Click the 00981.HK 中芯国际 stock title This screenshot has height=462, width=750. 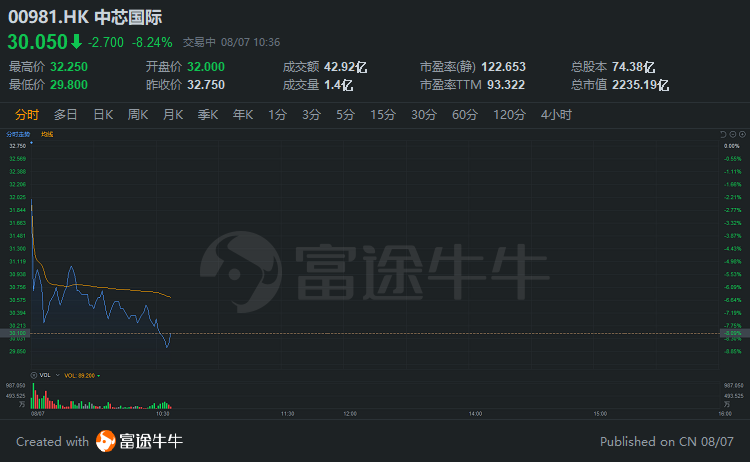click(x=85, y=17)
